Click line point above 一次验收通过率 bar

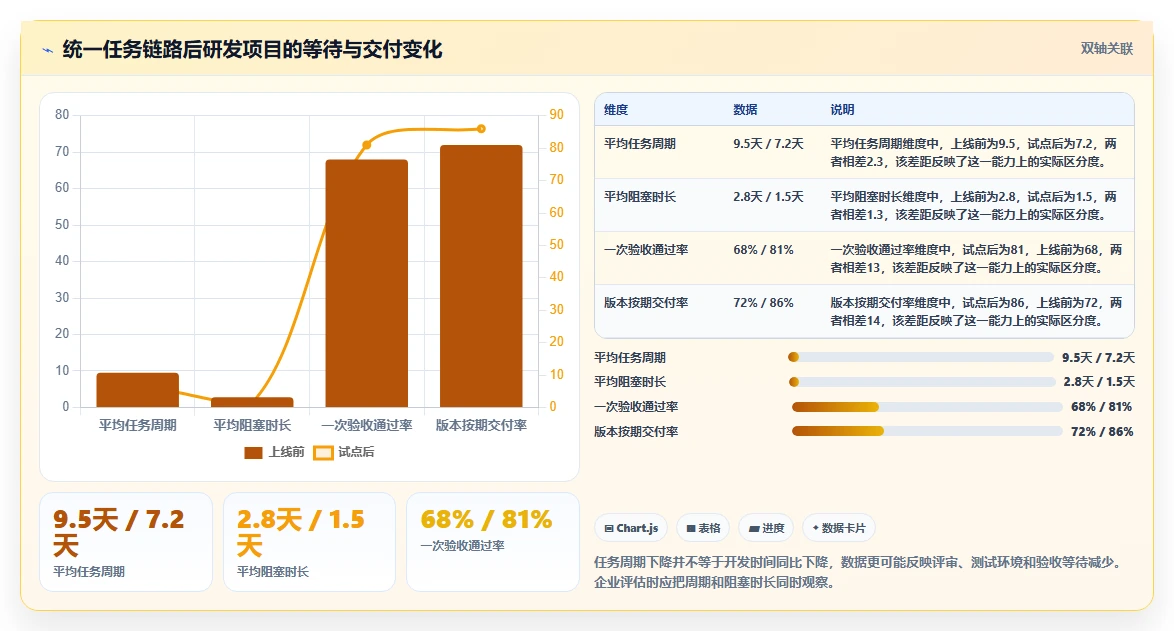[367, 145]
